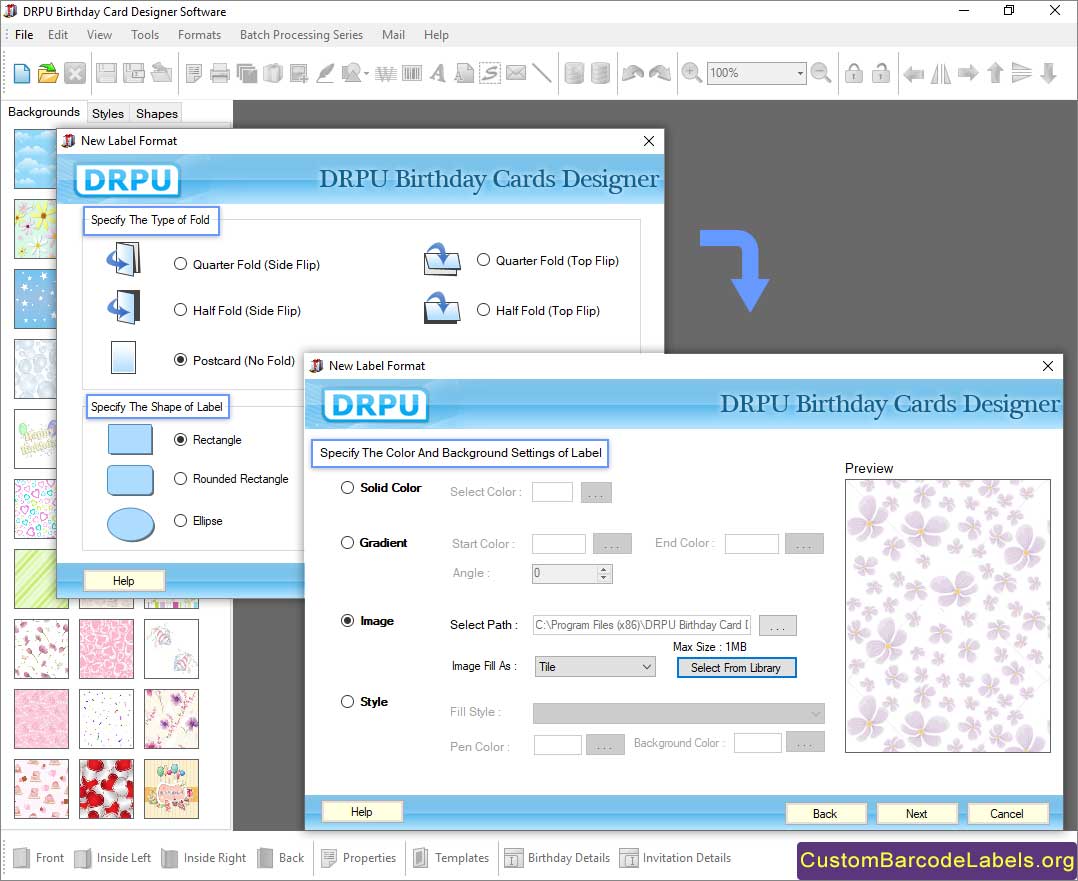Click the closed padlock lock icon
Viewport: 1078px width, 881px height.
[x=854, y=73]
